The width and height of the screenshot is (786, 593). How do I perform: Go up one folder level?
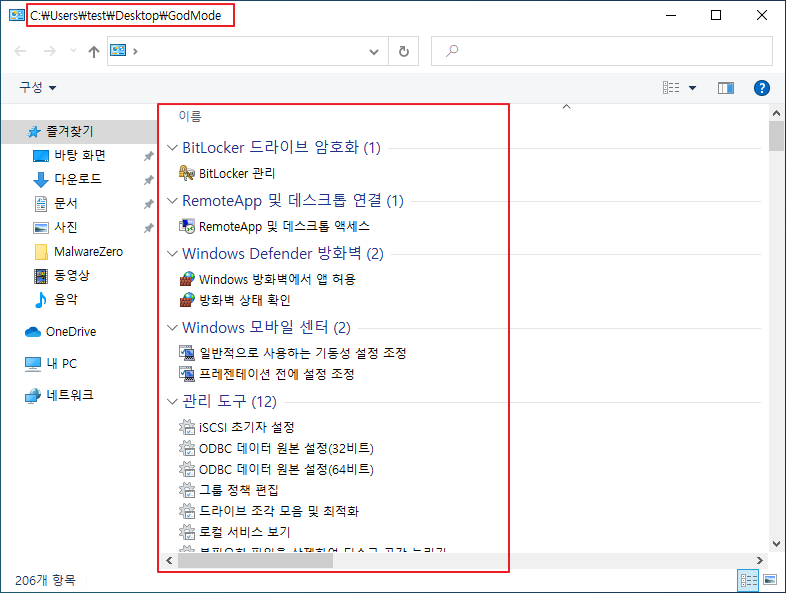[94, 51]
